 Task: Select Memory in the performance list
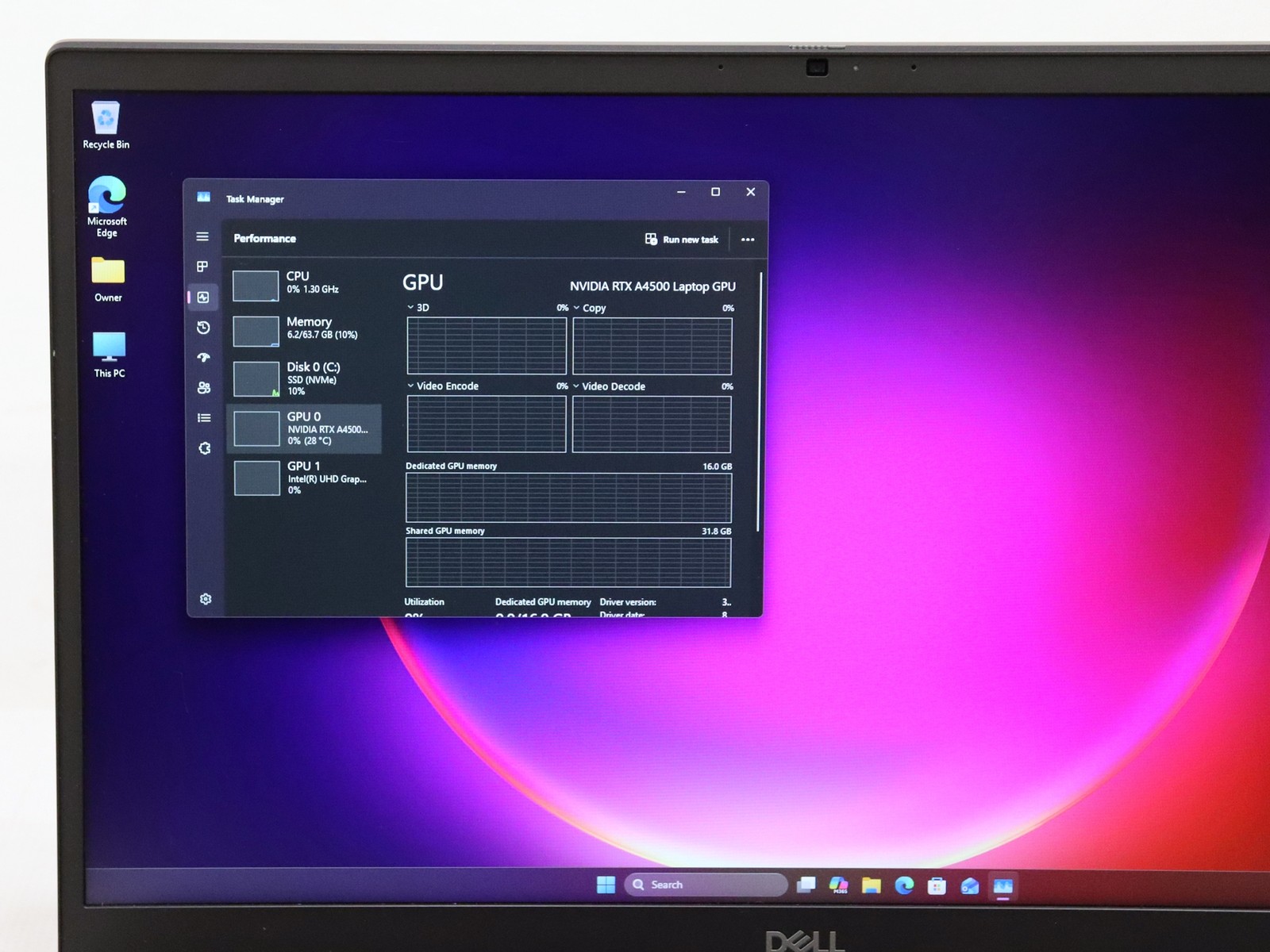(305, 330)
